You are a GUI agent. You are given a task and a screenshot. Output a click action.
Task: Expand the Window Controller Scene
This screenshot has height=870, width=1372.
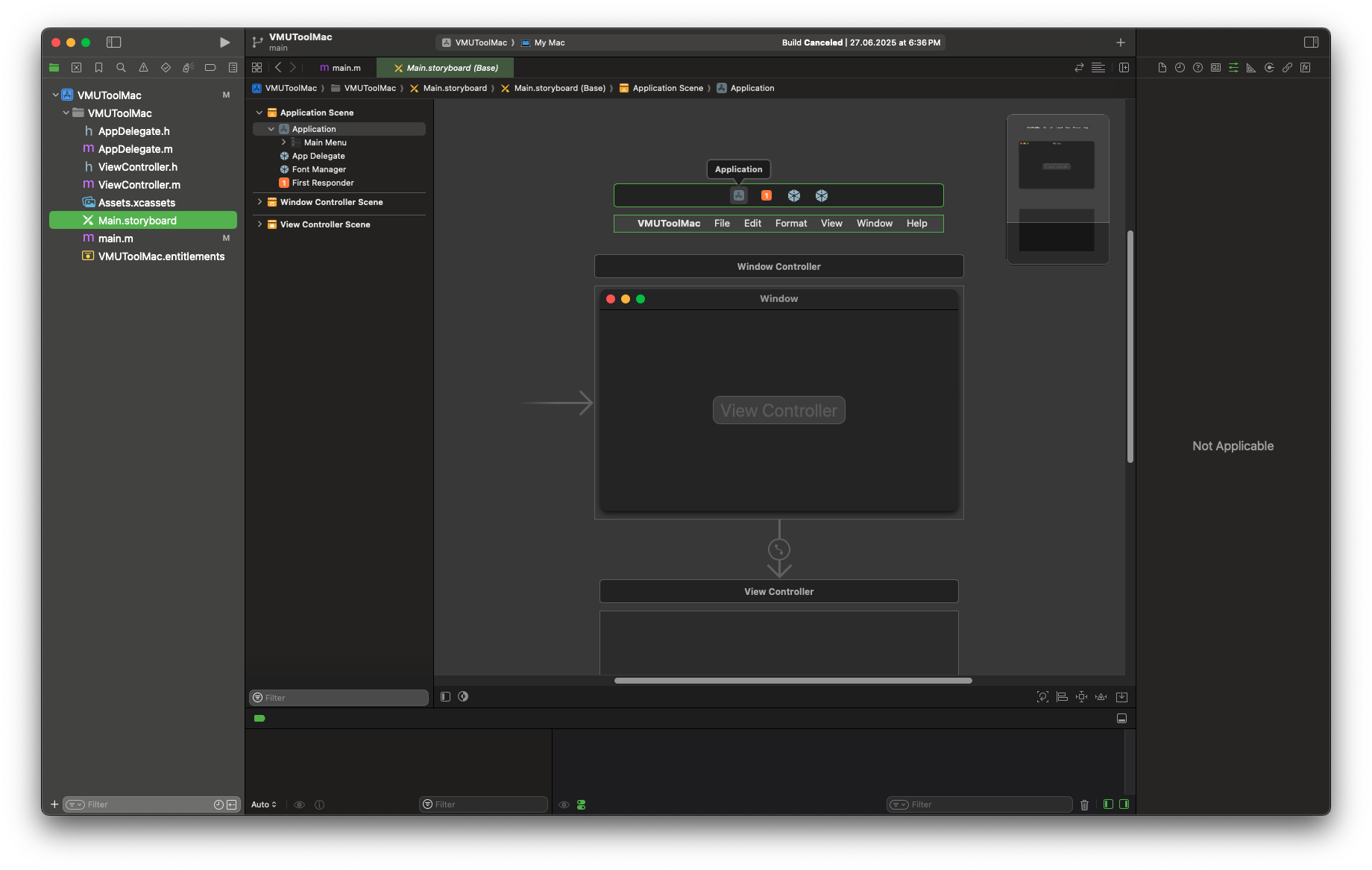[259, 202]
